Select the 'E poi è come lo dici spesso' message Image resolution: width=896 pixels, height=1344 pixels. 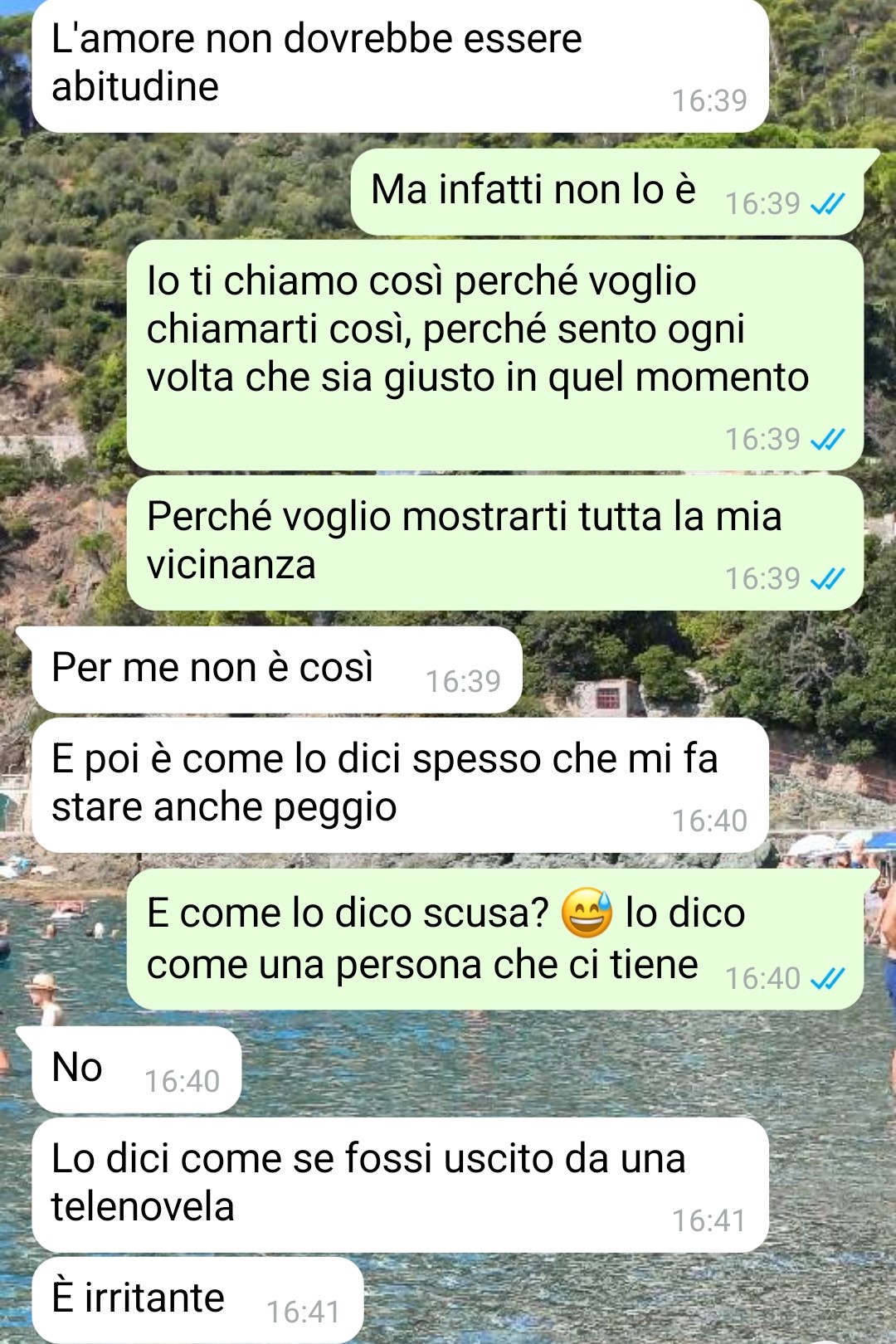(x=400, y=785)
